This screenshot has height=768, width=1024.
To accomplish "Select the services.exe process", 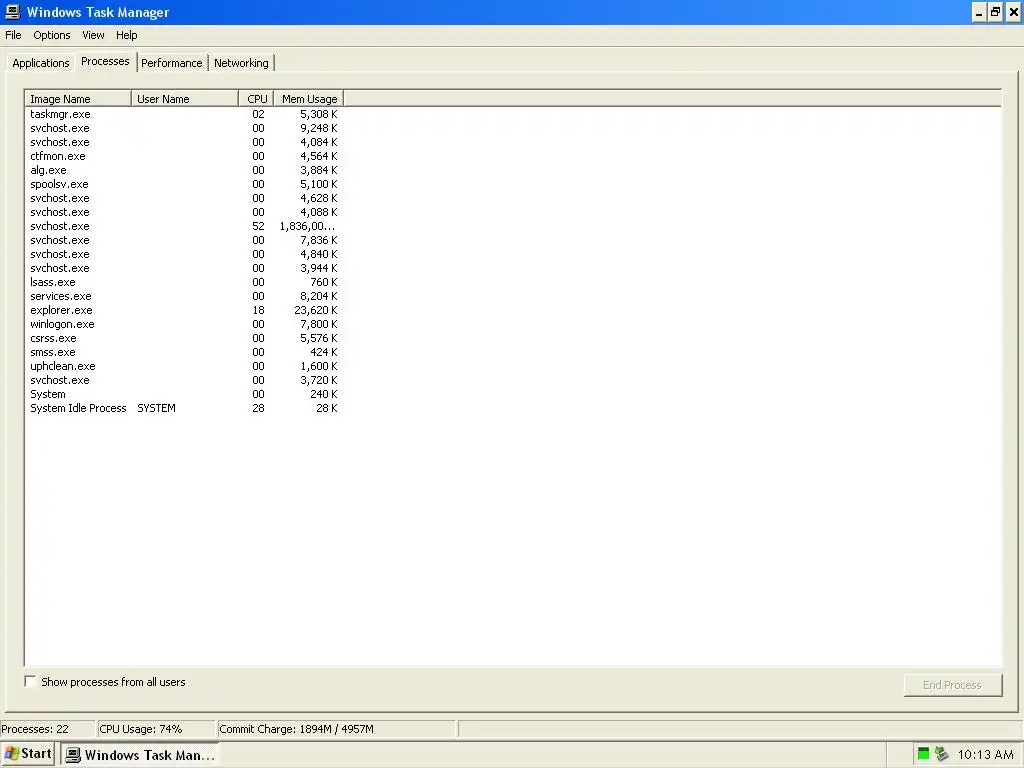I will [184, 296].
